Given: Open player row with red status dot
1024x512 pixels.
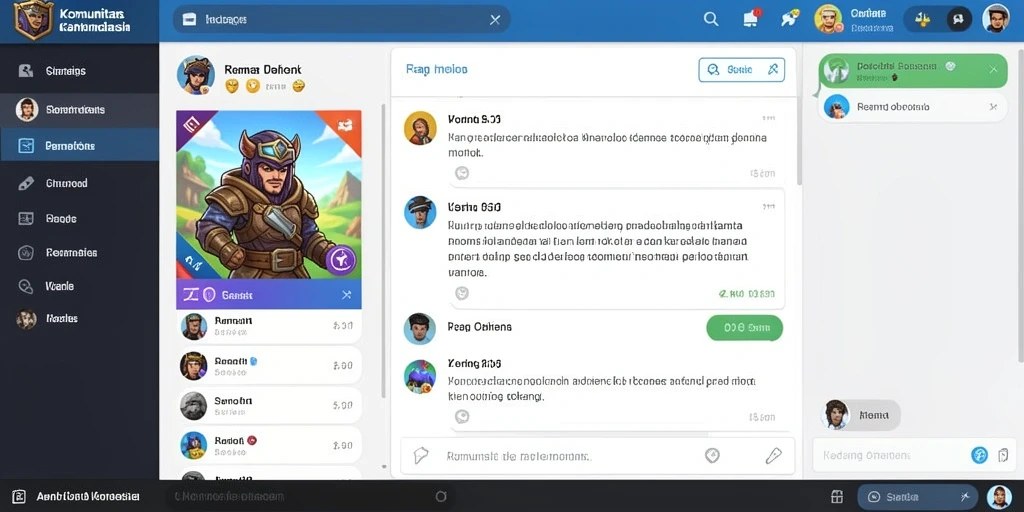Looking at the screenshot, I should [x=268, y=445].
